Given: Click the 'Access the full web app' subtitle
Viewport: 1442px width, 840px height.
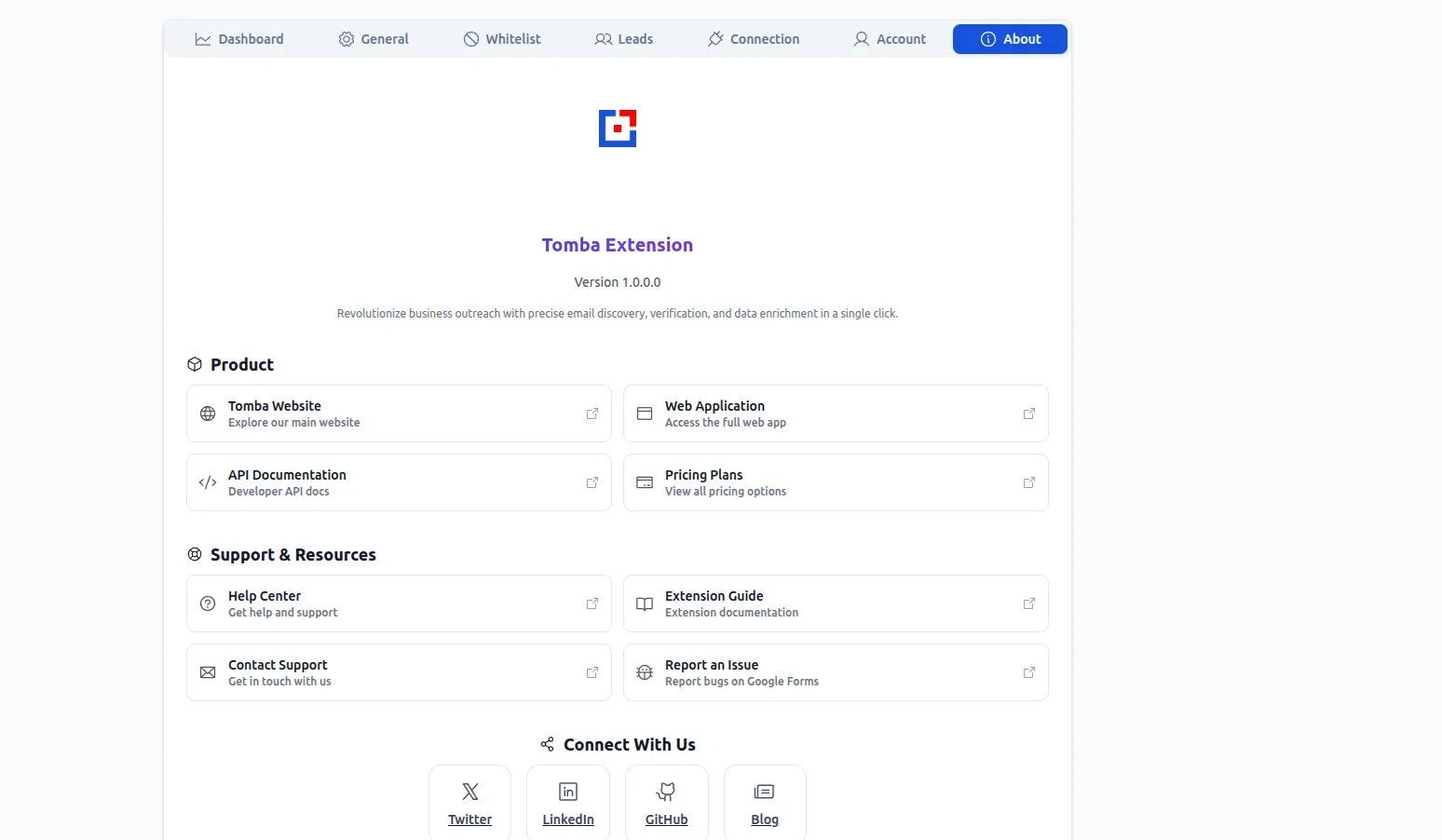Looking at the screenshot, I should coord(726,423).
